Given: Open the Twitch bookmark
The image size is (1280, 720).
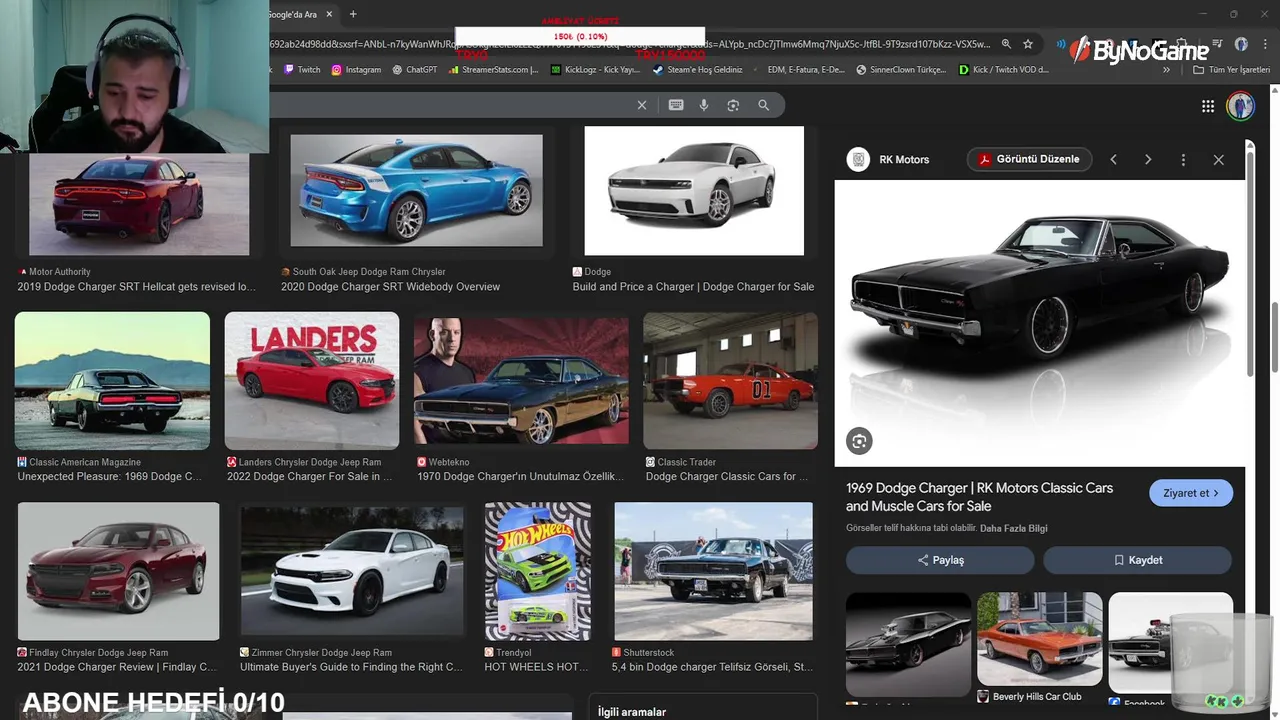Looking at the screenshot, I should [x=302, y=70].
